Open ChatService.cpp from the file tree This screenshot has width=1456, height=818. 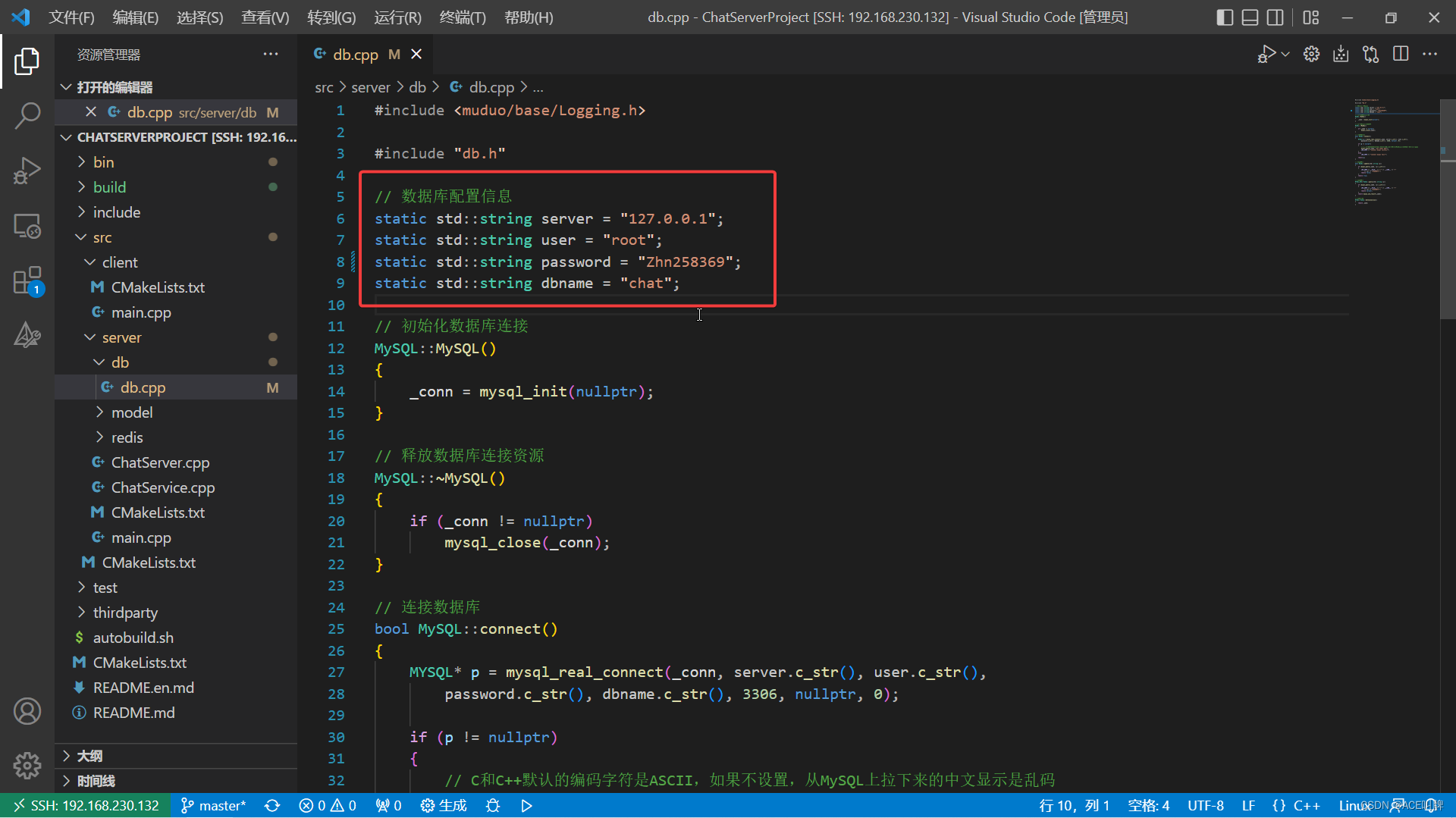pos(162,487)
